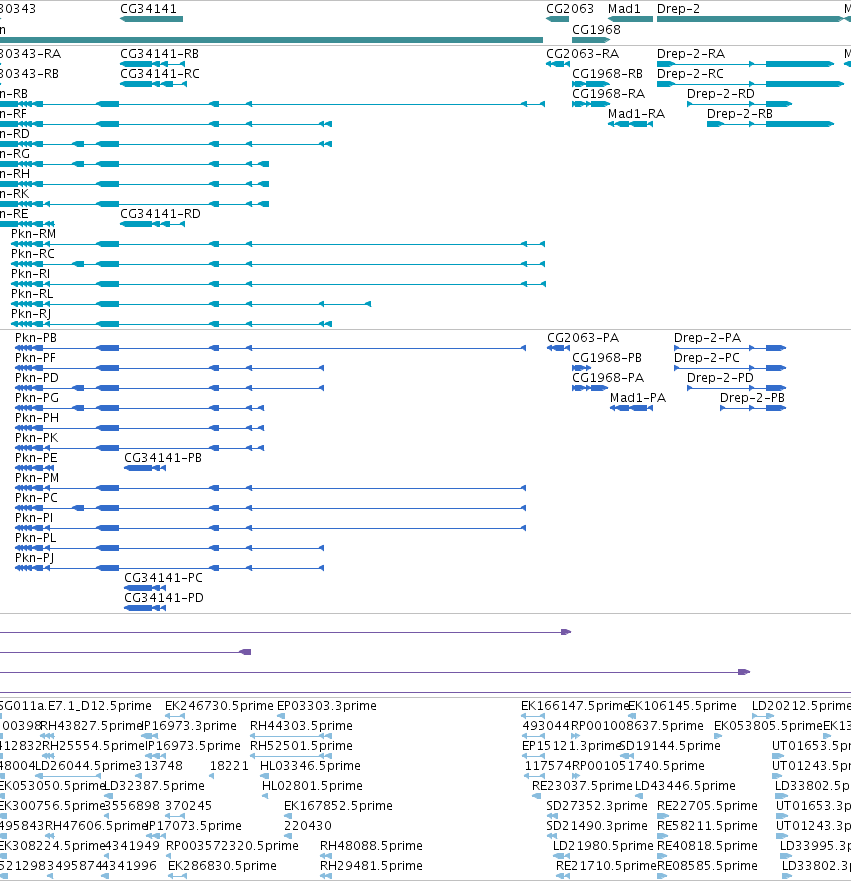The width and height of the screenshot is (851, 881).
Task: Click EST EK286830.5prime
Action: coord(222,866)
